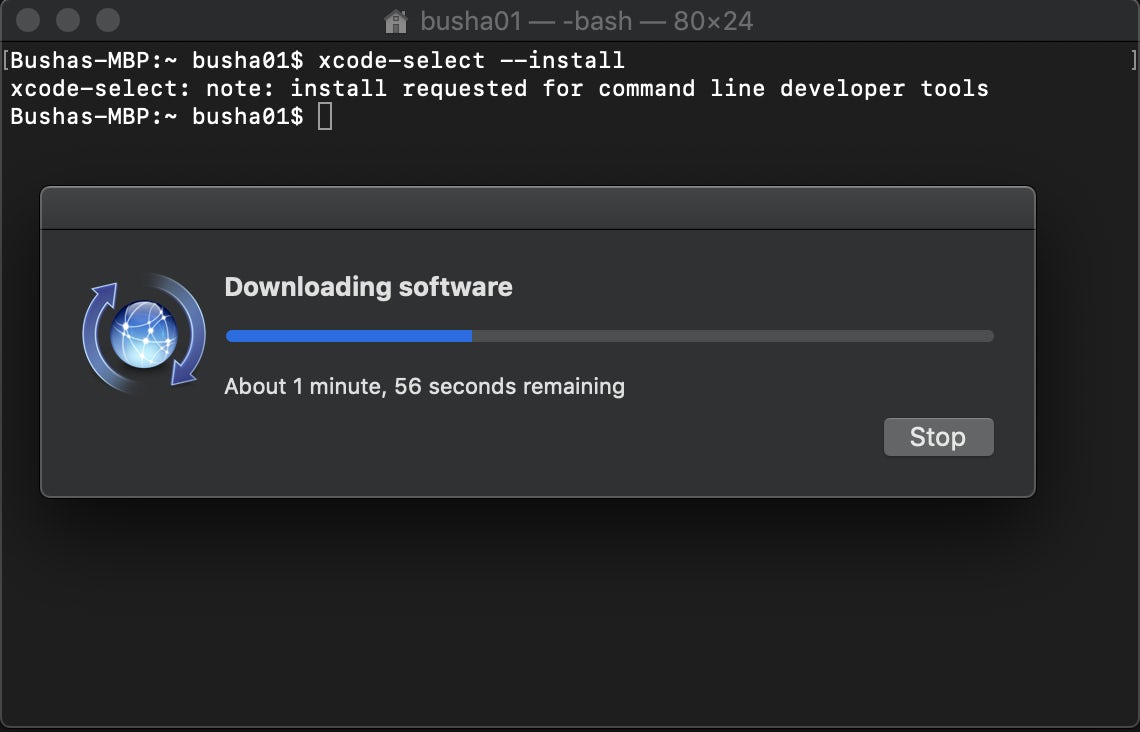Click the unfilled gray part of progress bar
1140x732 pixels.
[x=732, y=336]
